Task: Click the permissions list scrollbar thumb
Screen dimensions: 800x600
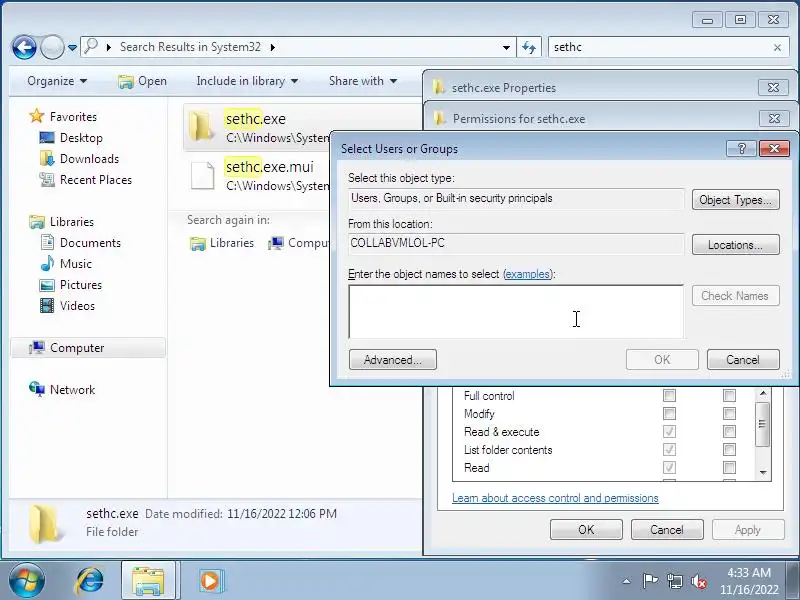Action: (763, 424)
